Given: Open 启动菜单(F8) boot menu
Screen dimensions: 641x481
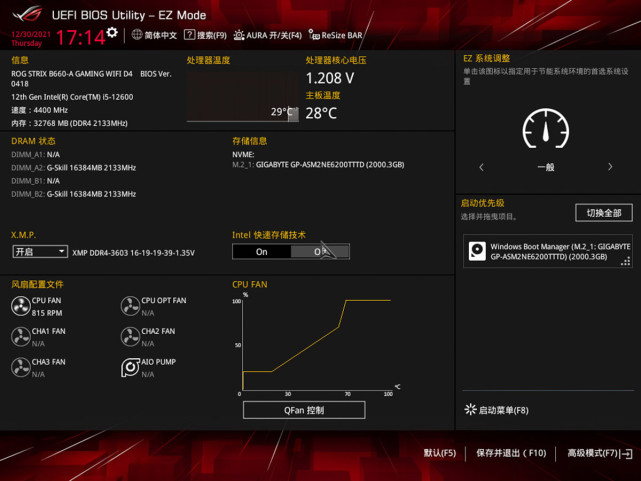Looking at the screenshot, I should pyautogui.click(x=497, y=410).
